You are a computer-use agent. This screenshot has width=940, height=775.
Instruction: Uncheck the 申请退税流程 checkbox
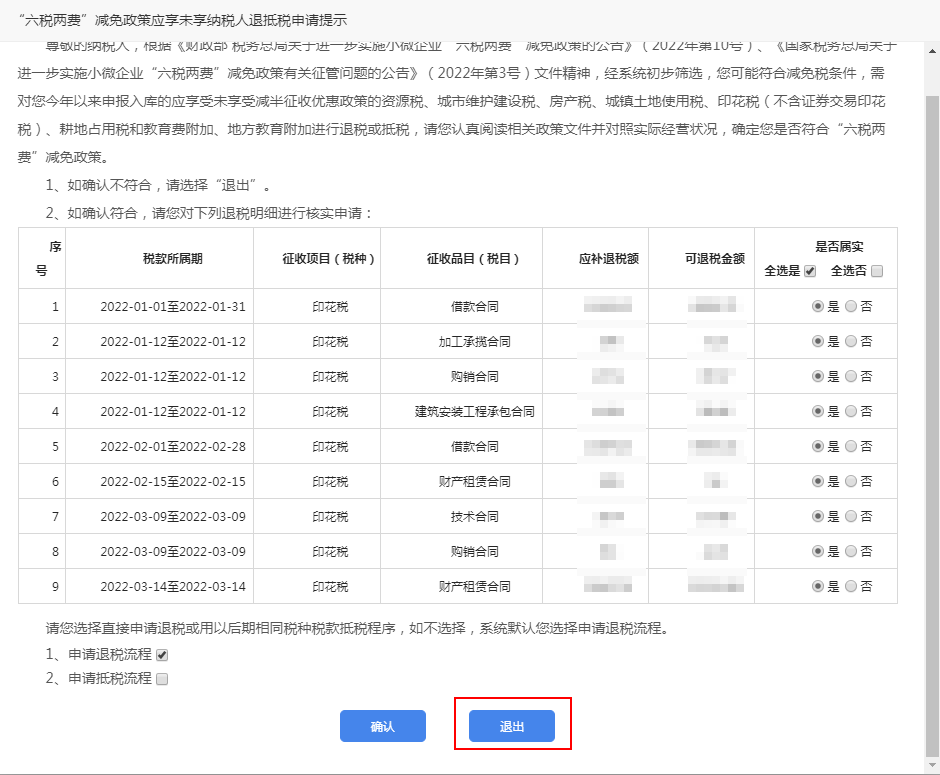[x=162, y=655]
